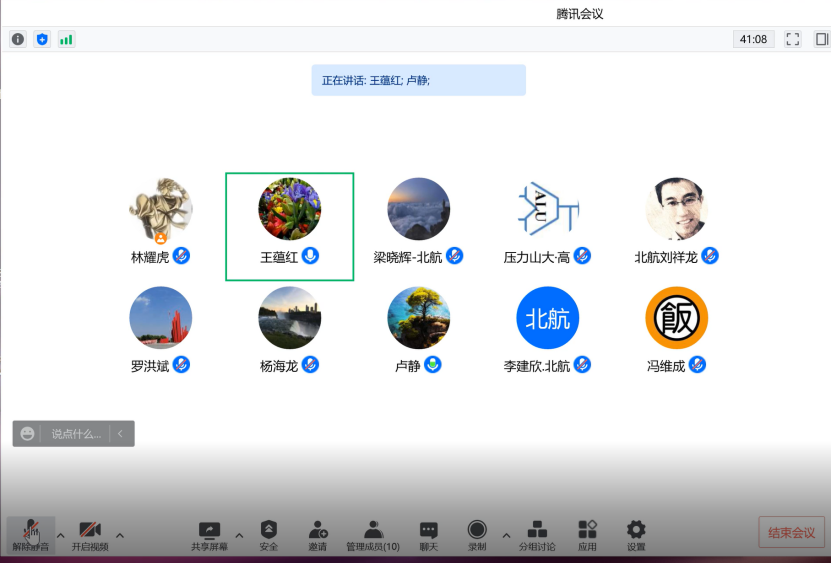The image size is (831, 564).
Task: Click the red End Meeting (结束会议) button
Action: pyautogui.click(x=792, y=533)
